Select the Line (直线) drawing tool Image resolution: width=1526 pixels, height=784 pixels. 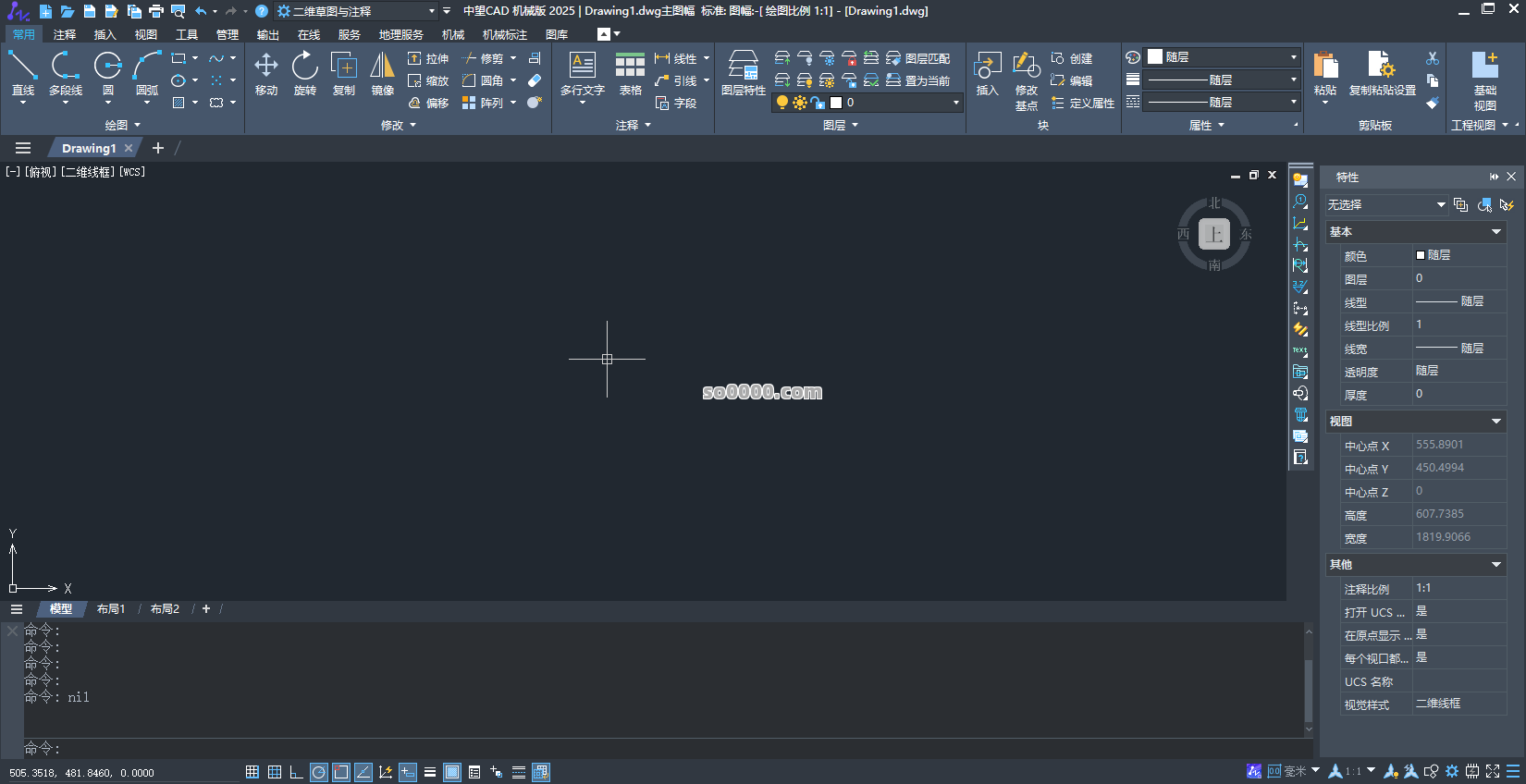pos(23,73)
